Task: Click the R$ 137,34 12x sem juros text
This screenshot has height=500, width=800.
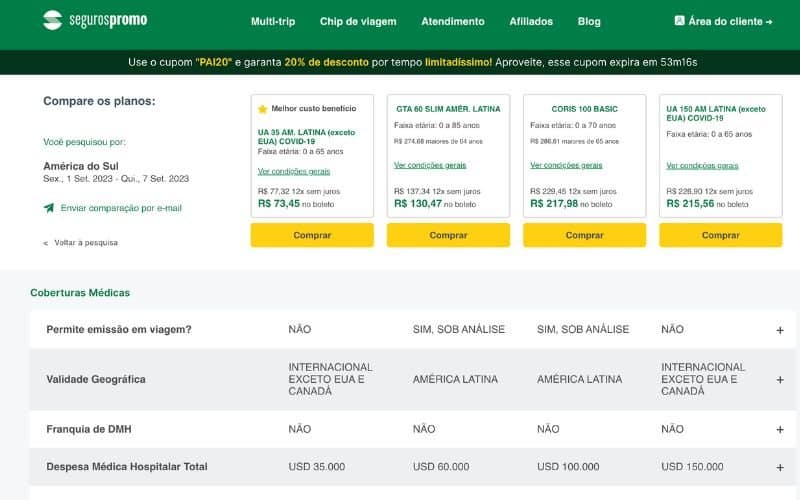Action: click(437, 191)
